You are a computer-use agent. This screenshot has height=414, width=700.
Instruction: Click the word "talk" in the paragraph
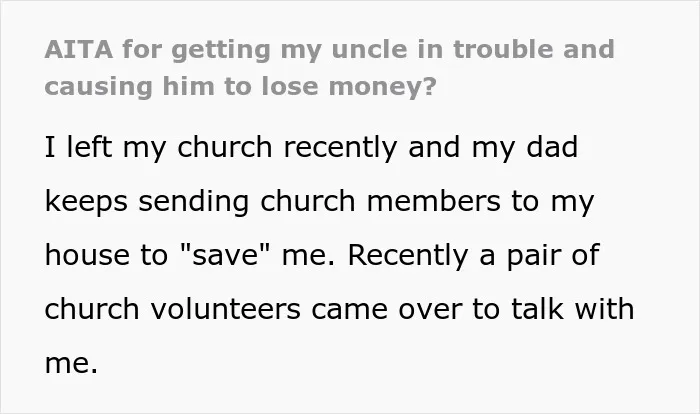[x=537, y=309]
